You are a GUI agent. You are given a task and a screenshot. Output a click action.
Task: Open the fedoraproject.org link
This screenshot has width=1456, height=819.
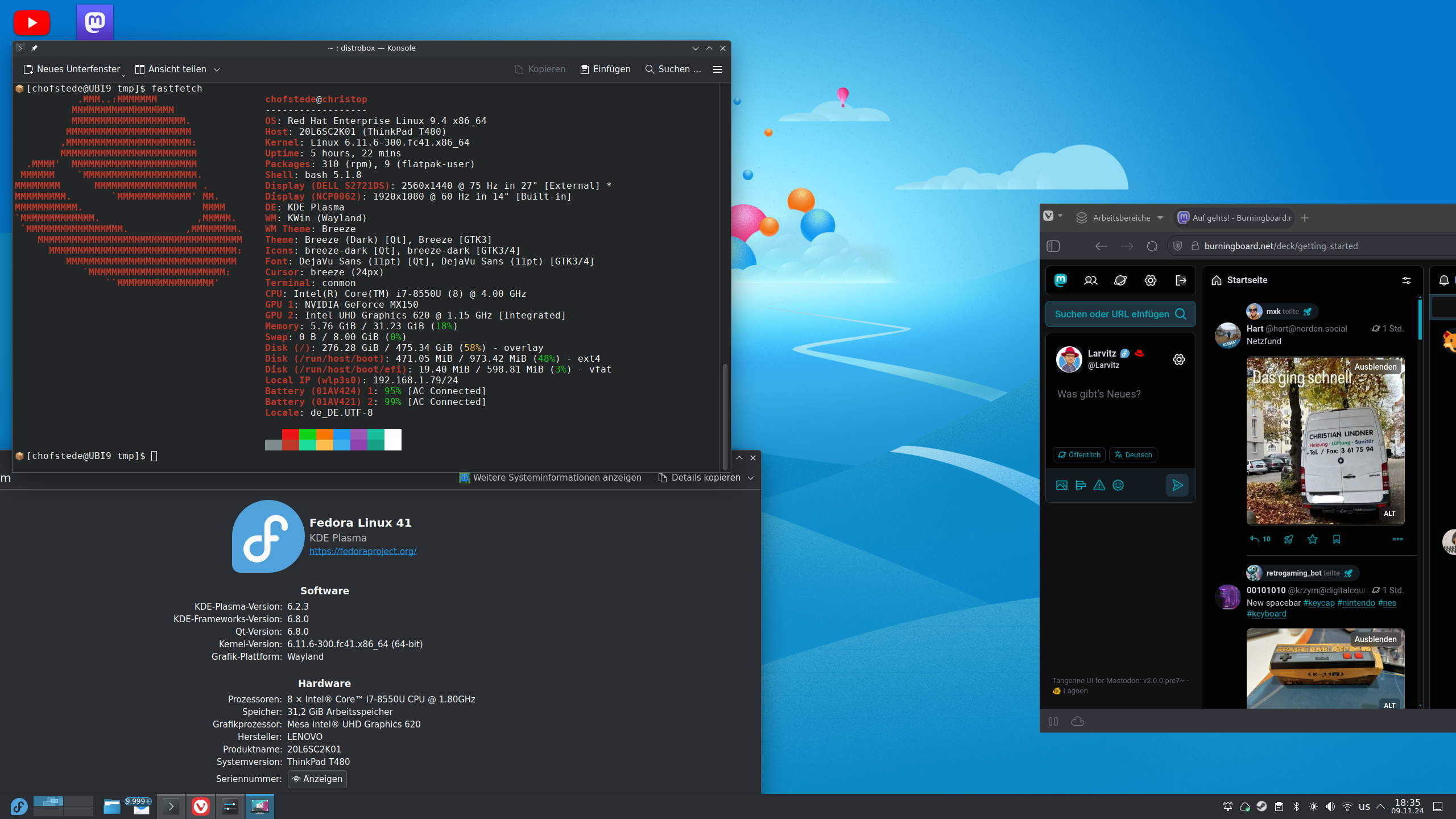(x=363, y=551)
